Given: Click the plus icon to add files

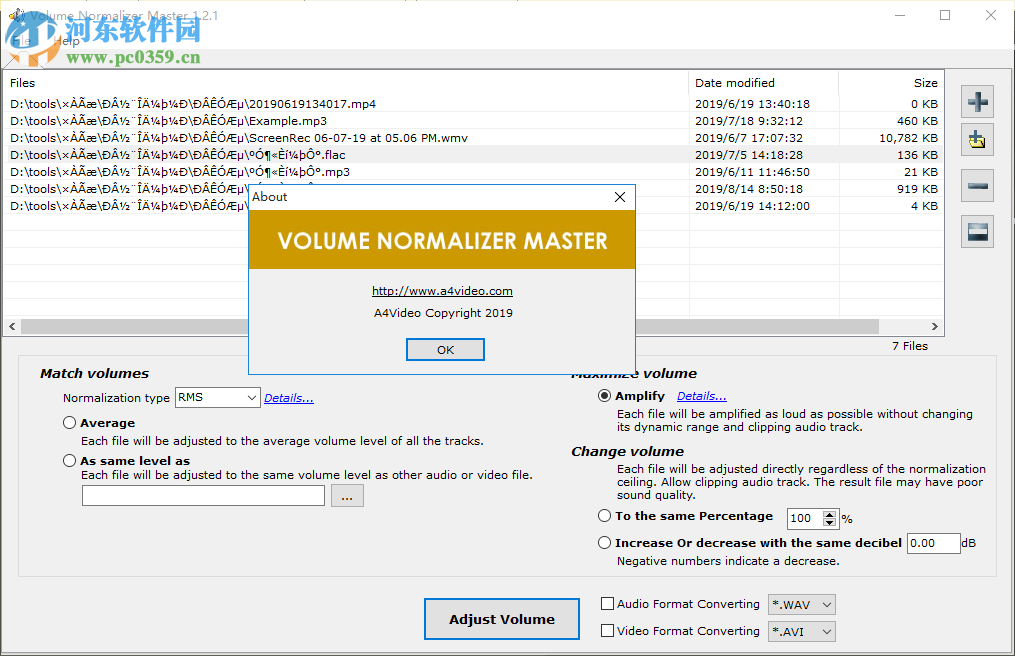Looking at the screenshot, I should pos(977,101).
